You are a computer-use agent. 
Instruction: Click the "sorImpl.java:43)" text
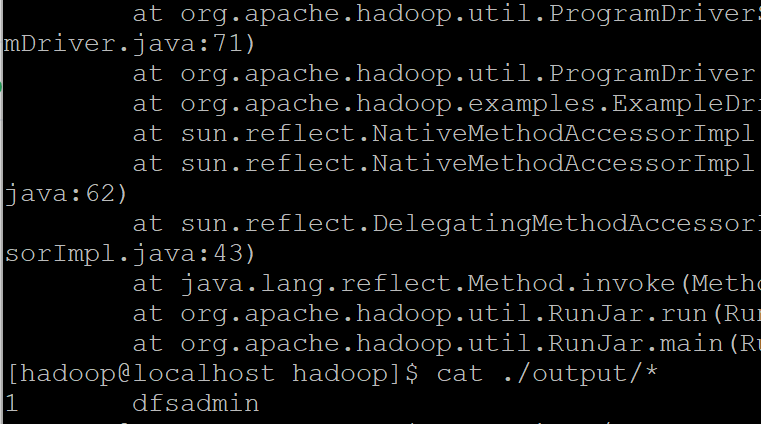click(x=129, y=254)
